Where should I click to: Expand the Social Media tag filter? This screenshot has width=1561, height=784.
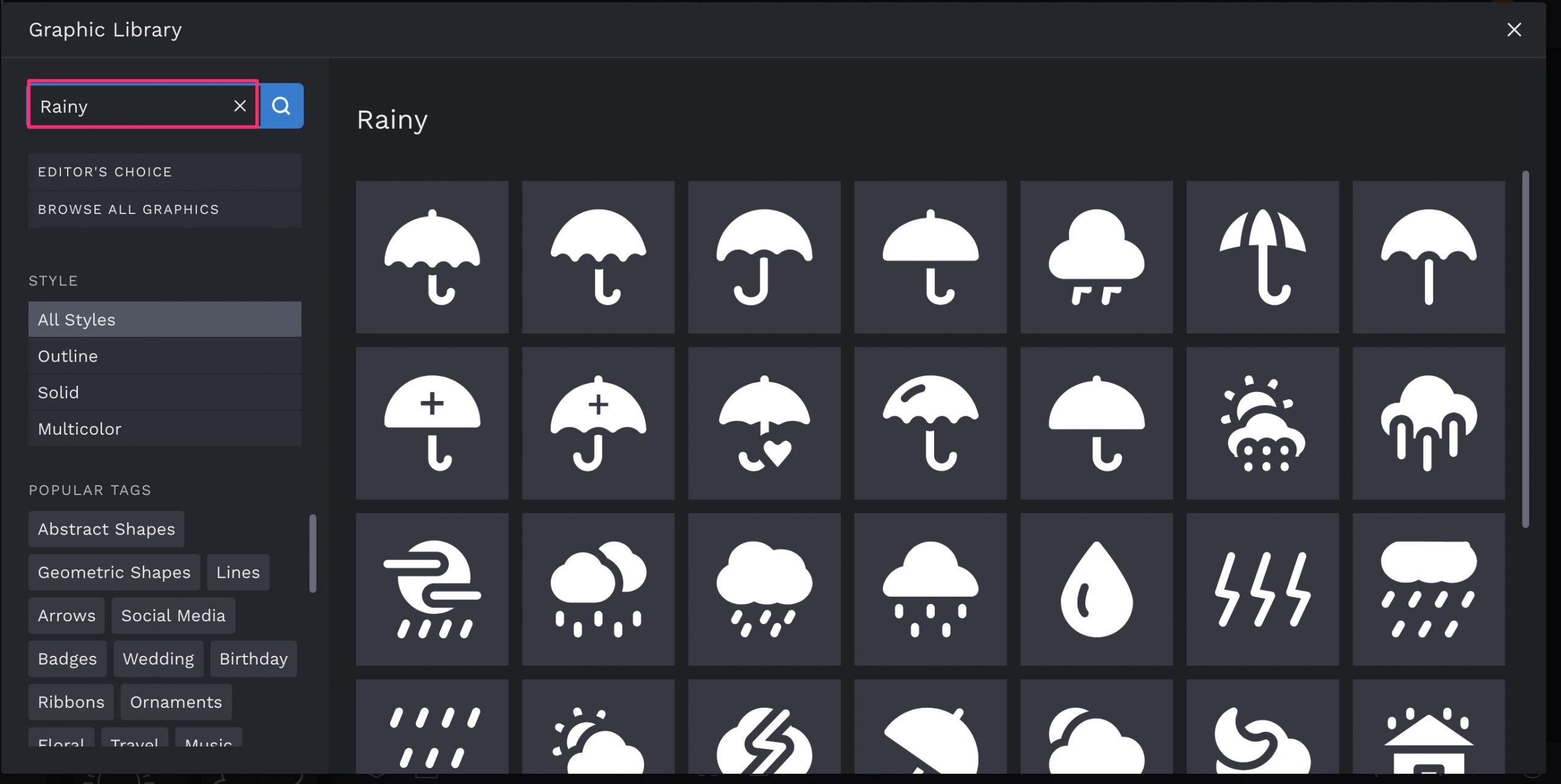click(x=173, y=615)
